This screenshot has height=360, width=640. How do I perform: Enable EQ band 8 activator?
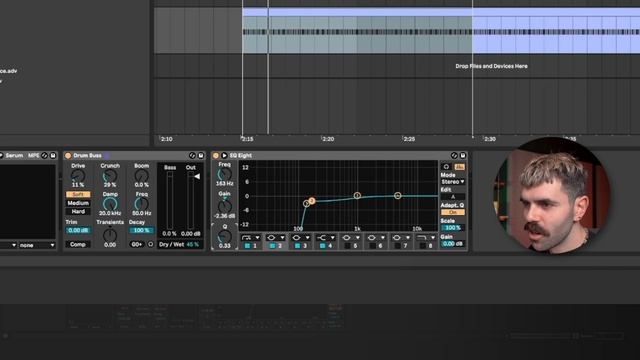[422, 246]
